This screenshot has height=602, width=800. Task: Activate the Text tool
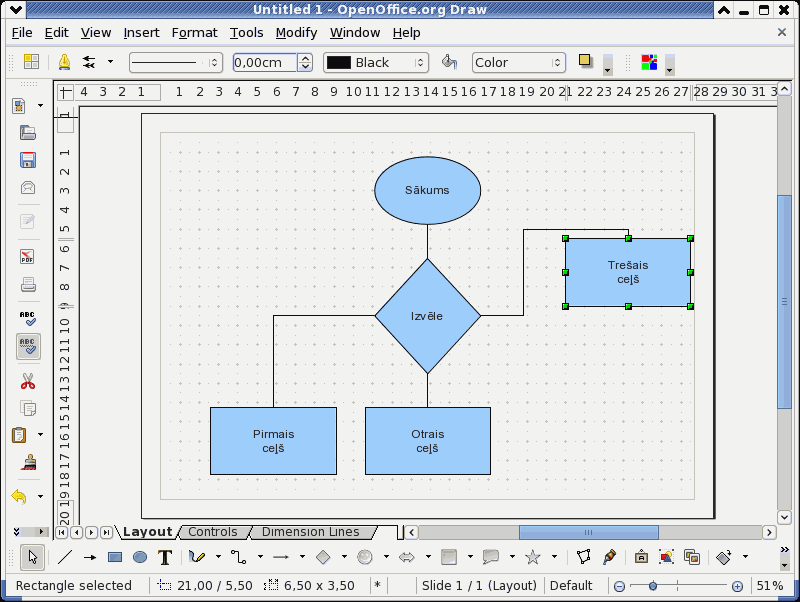pyautogui.click(x=165, y=557)
